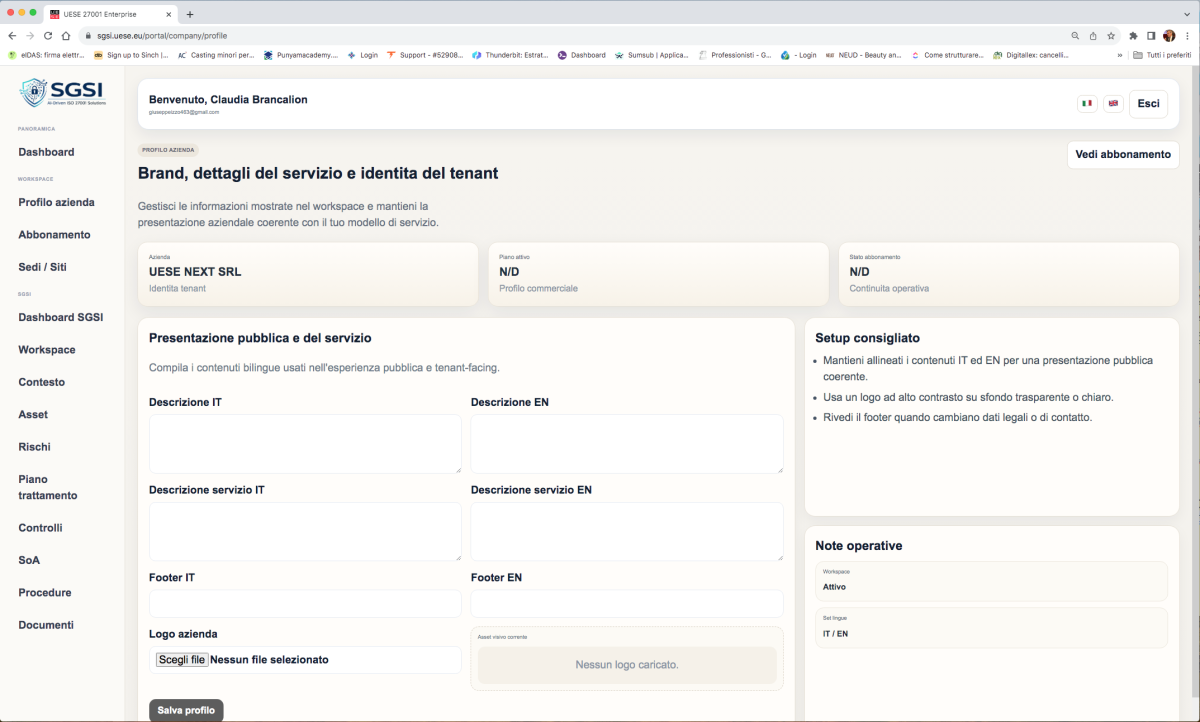Toggle the browser side panel icon
The height and width of the screenshot is (722, 1200).
(x=1151, y=35)
